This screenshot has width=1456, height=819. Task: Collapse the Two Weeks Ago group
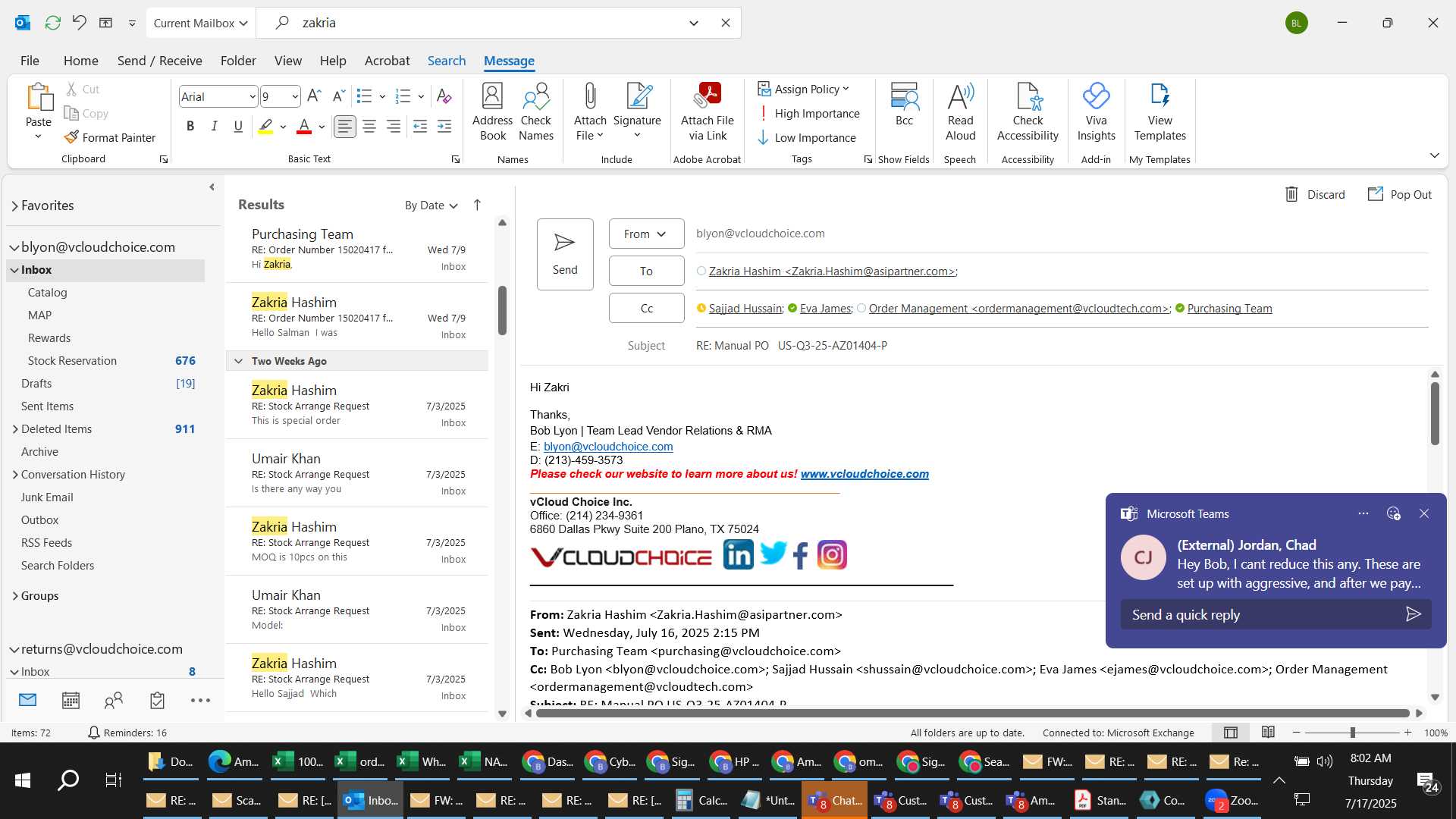[x=239, y=361]
